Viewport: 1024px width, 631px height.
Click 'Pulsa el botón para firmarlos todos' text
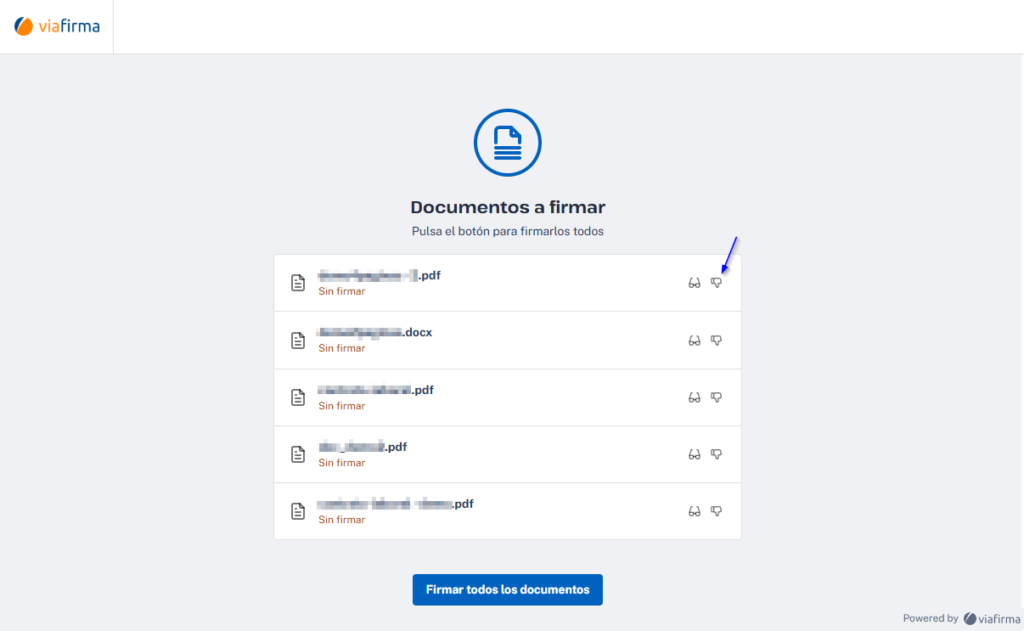[507, 231]
